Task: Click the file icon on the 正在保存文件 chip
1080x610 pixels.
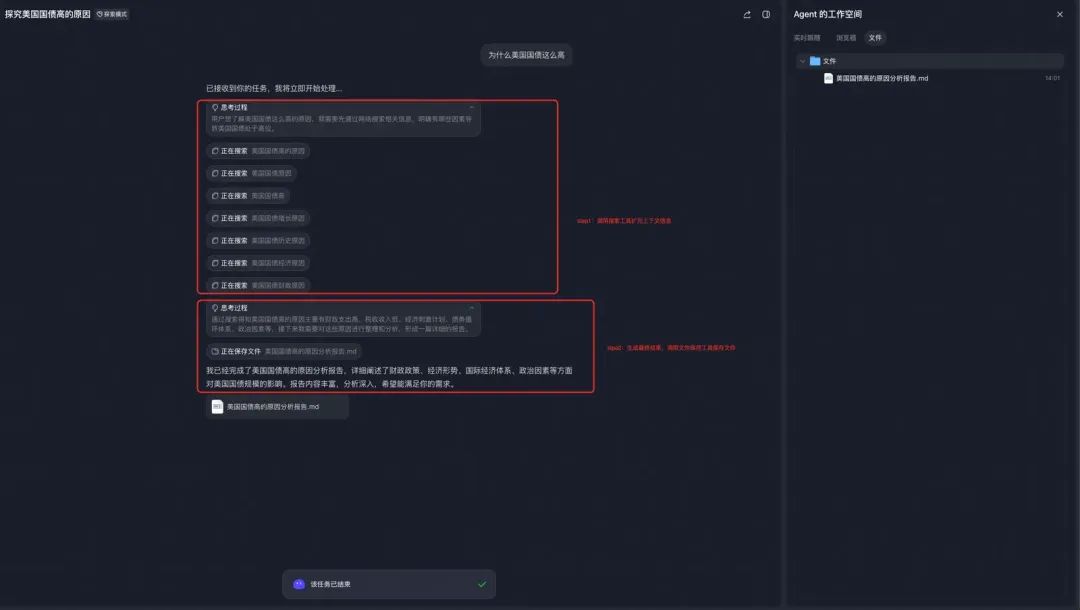Action: (215, 350)
